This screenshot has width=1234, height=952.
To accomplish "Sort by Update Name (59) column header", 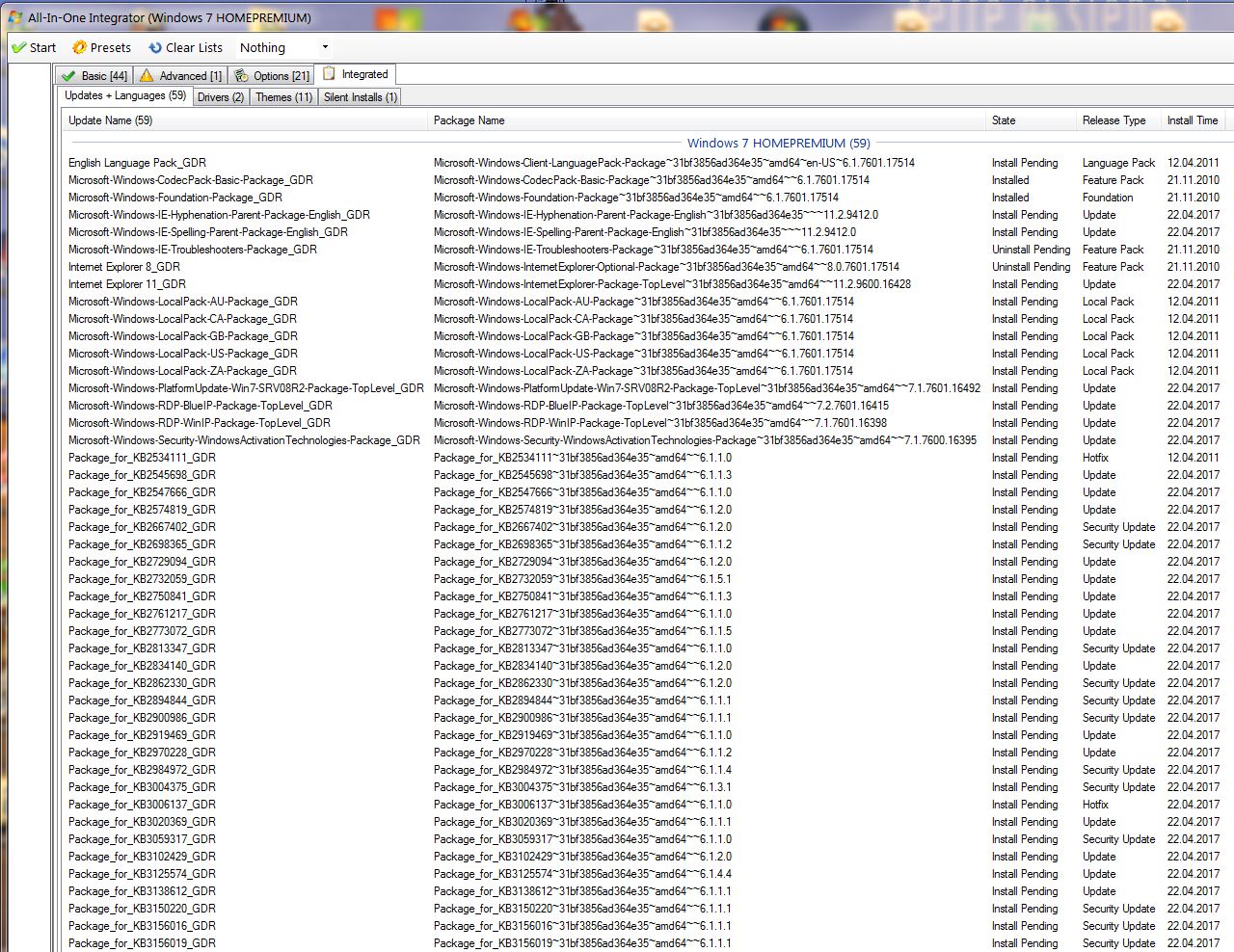I will (x=245, y=120).
